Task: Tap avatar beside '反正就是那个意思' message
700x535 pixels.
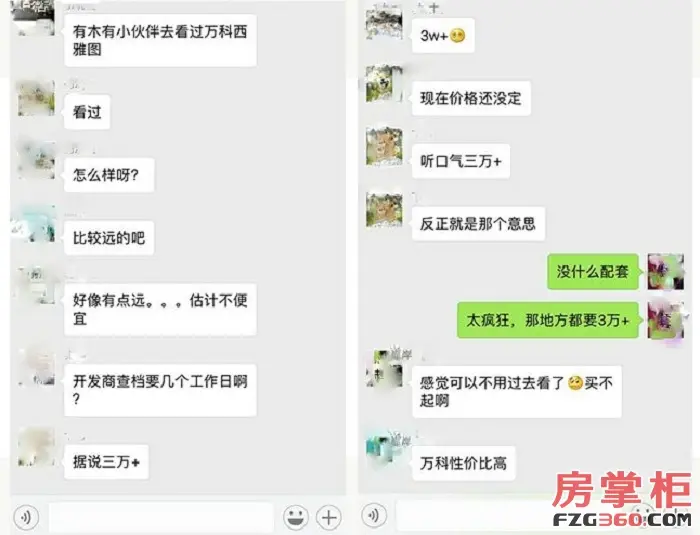Action: click(x=384, y=209)
